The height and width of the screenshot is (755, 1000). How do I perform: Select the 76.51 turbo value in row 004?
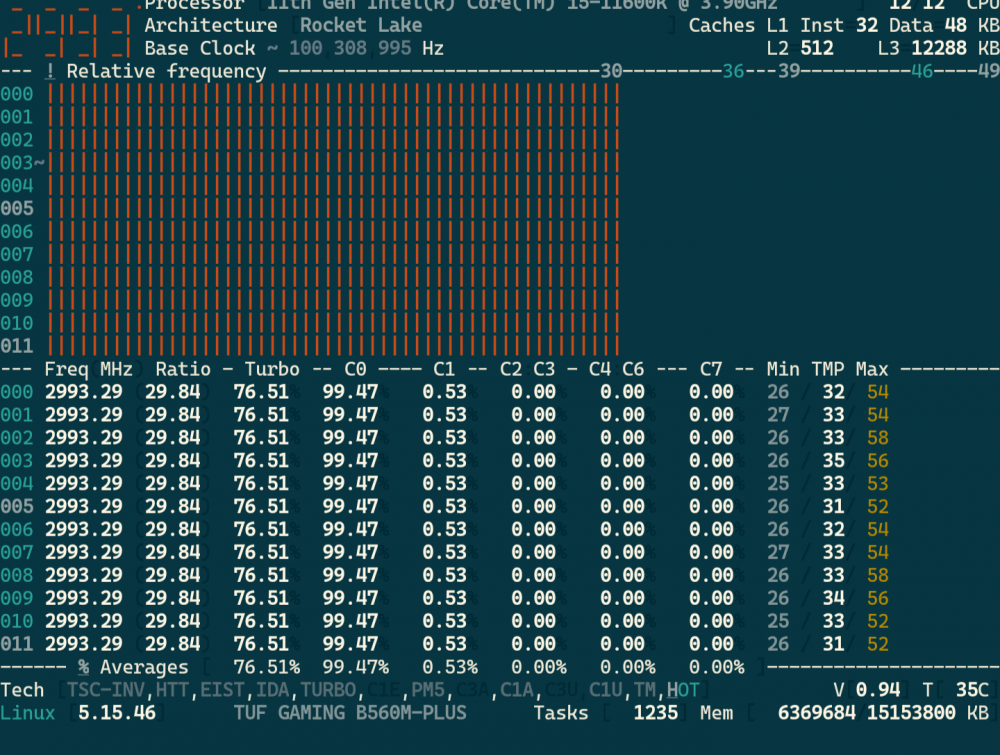point(261,484)
